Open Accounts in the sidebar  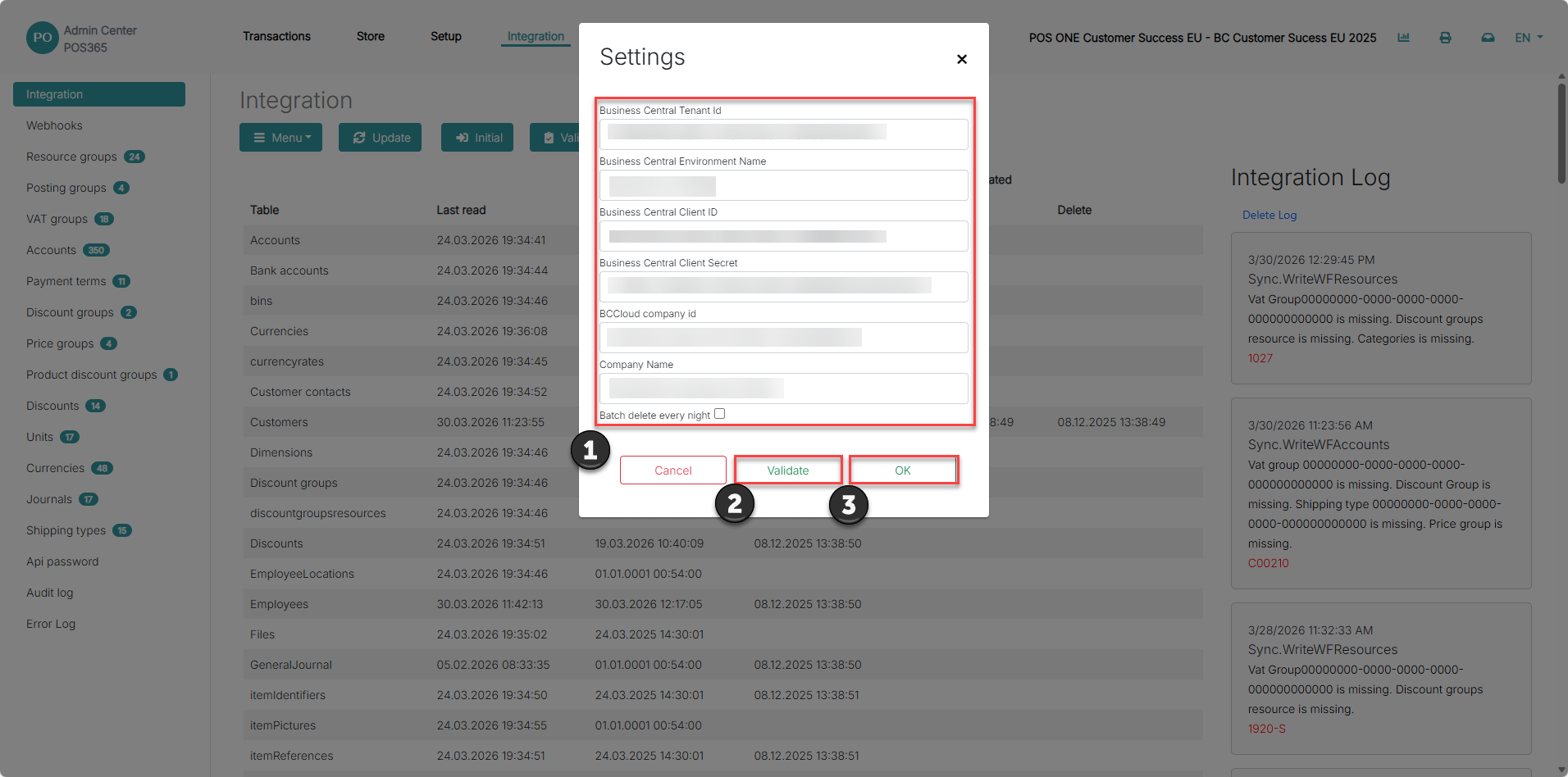51,250
